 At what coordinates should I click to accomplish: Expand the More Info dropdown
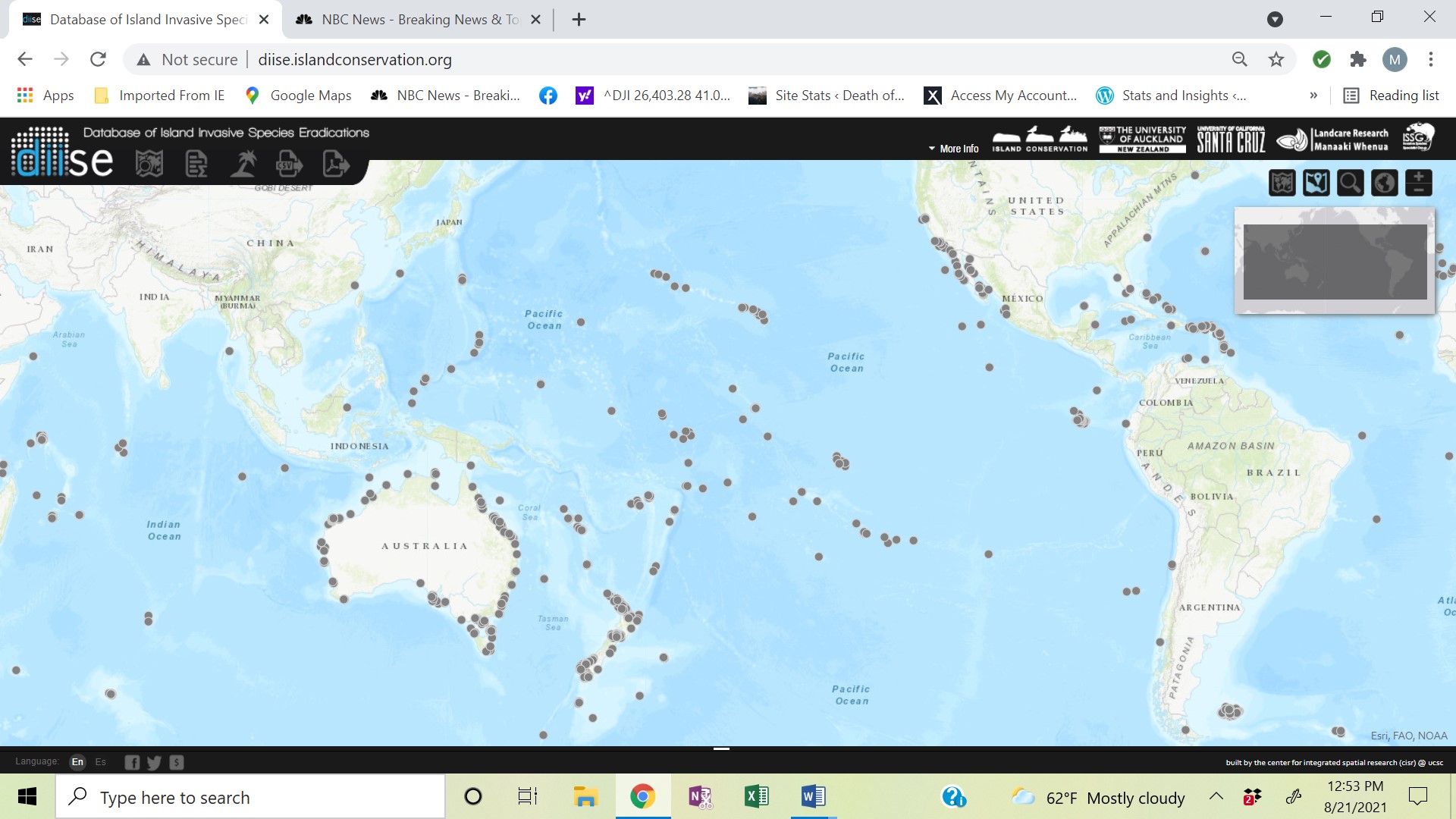(953, 149)
